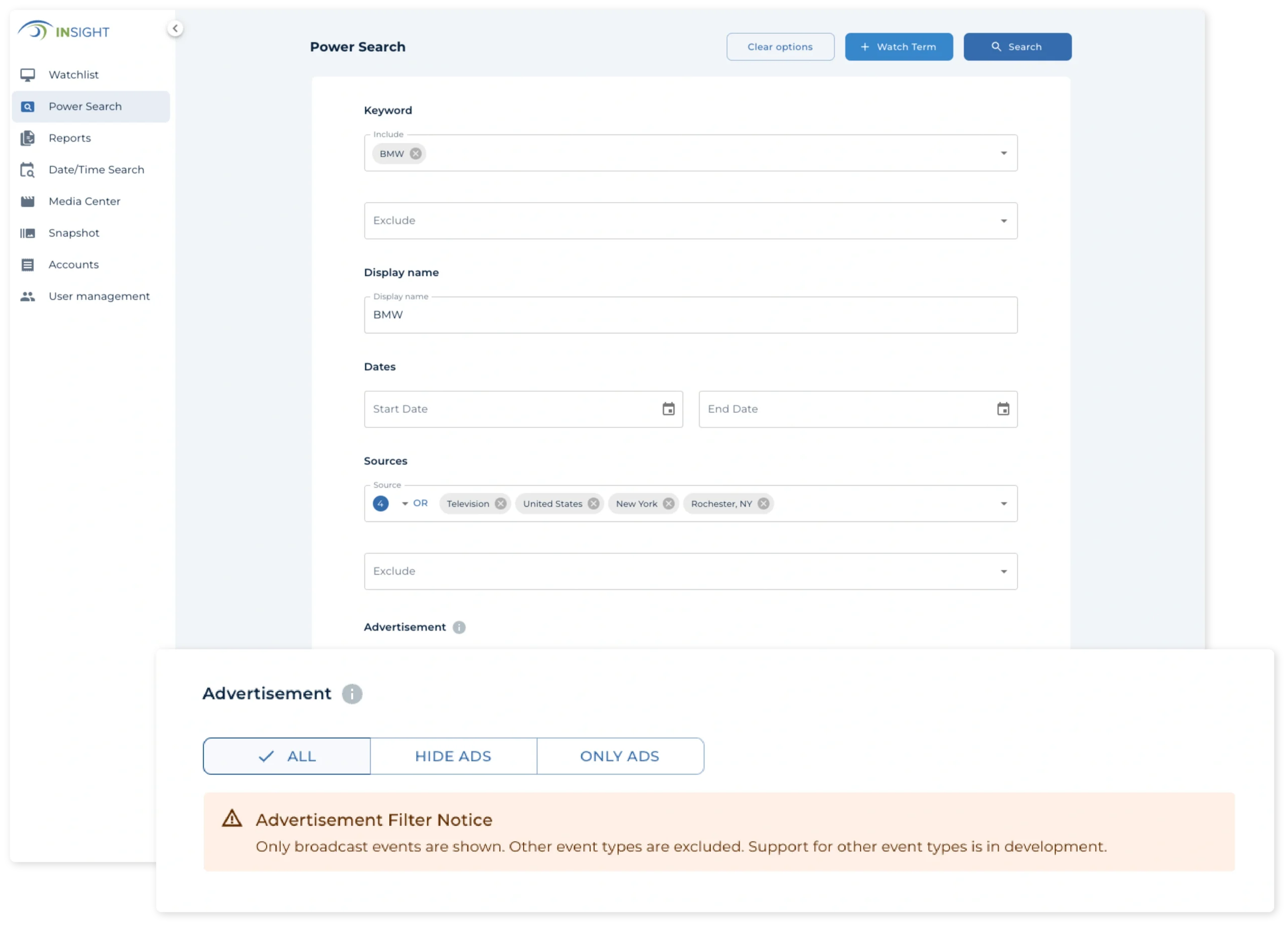This screenshot has height=926, width=1288.
Task: Open the Accounts section
Action: pyautogui.click(x=74, y=264)
